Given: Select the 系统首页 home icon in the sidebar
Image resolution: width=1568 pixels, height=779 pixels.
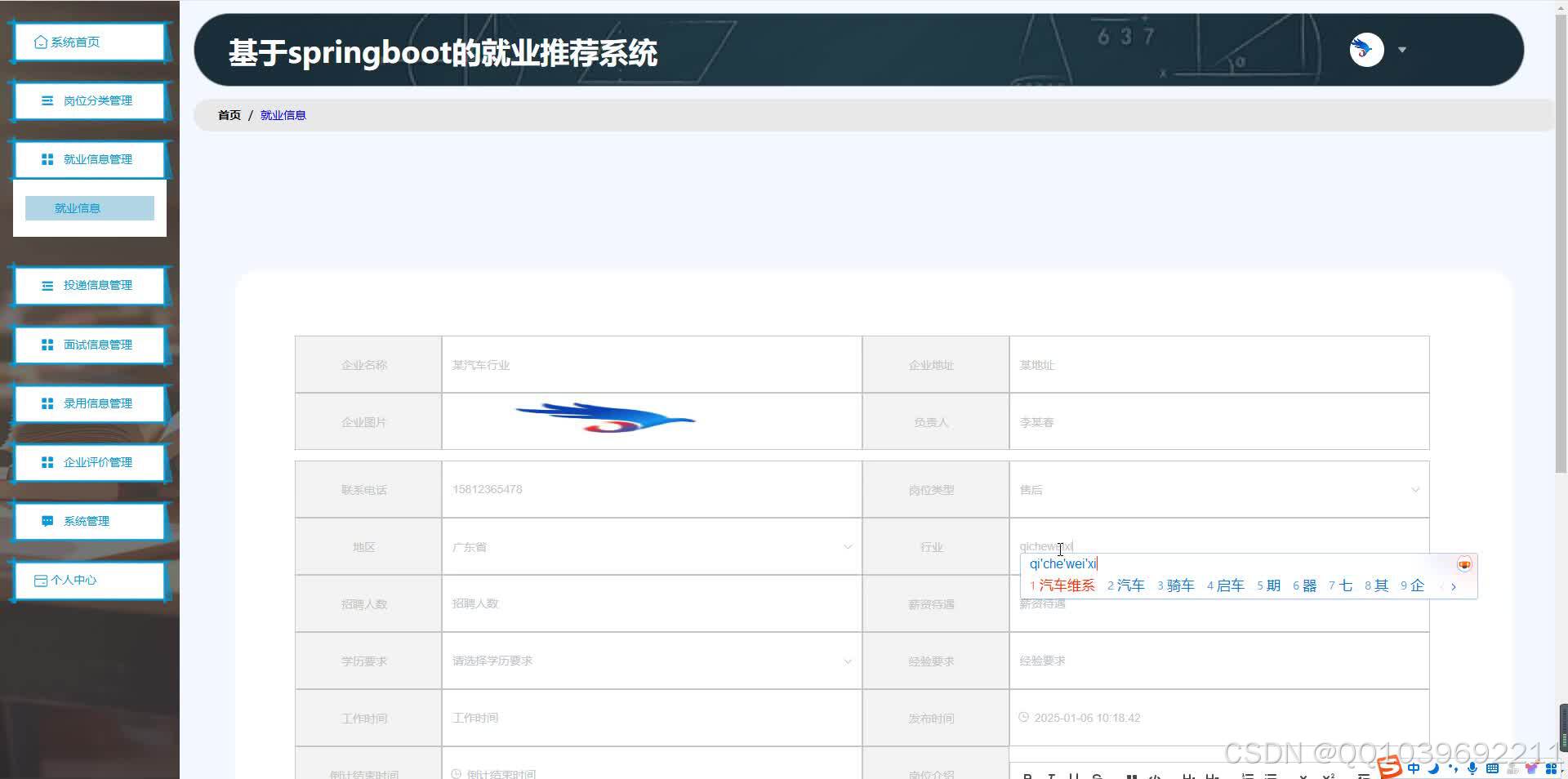Looking at the screenshot, I should click(38, 40).
